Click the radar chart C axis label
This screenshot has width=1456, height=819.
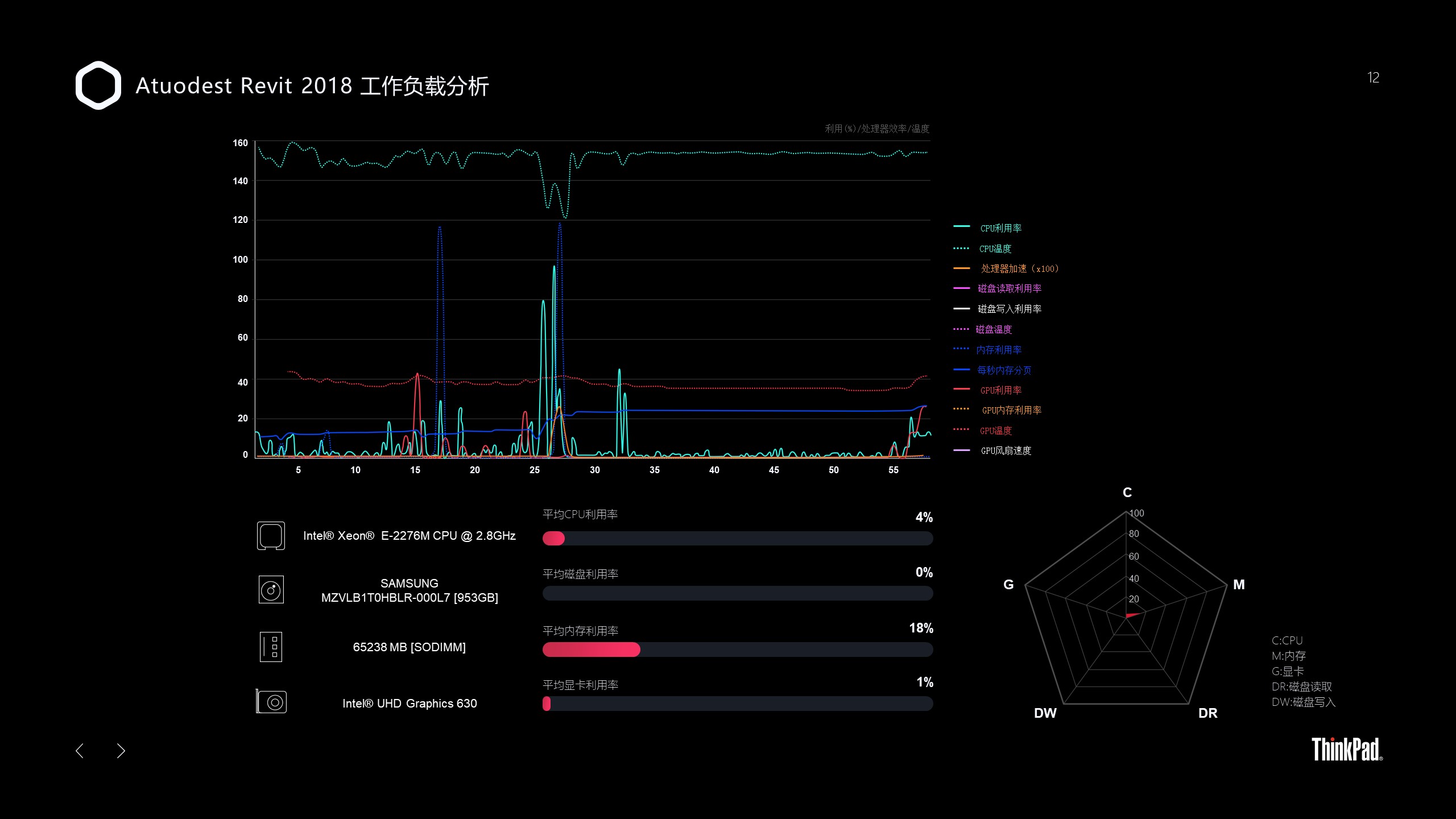click(1127, 493)
